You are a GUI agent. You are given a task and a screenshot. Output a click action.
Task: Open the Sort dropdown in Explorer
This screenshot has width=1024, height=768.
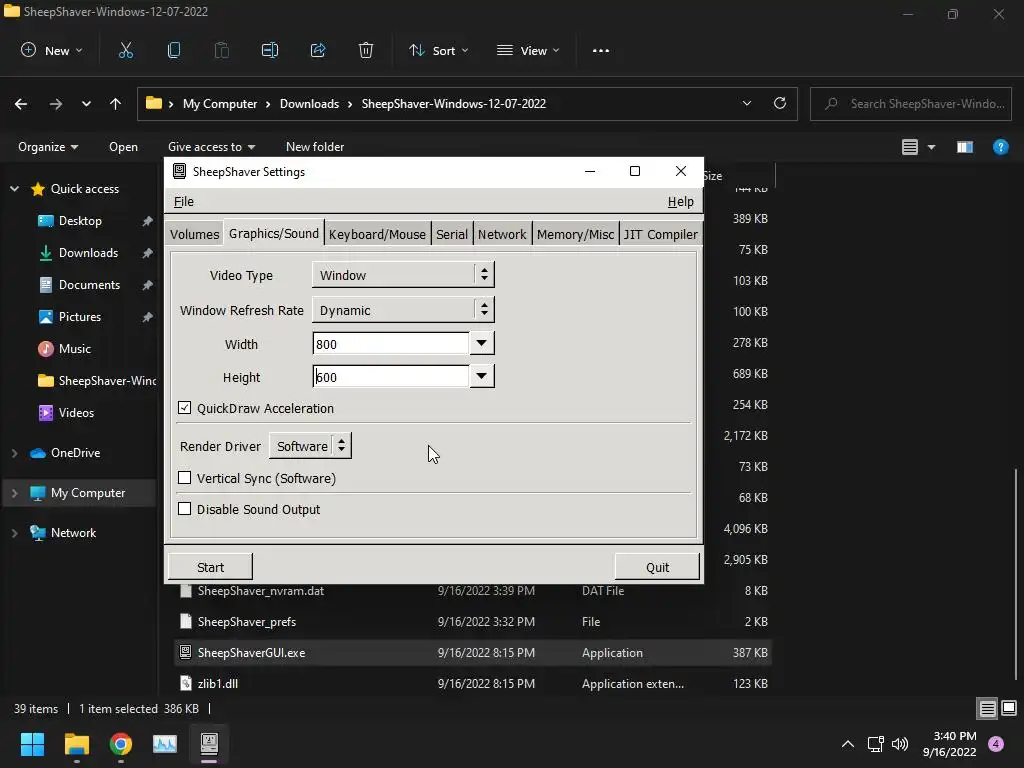pyautogui.click(x=439, y=50)
